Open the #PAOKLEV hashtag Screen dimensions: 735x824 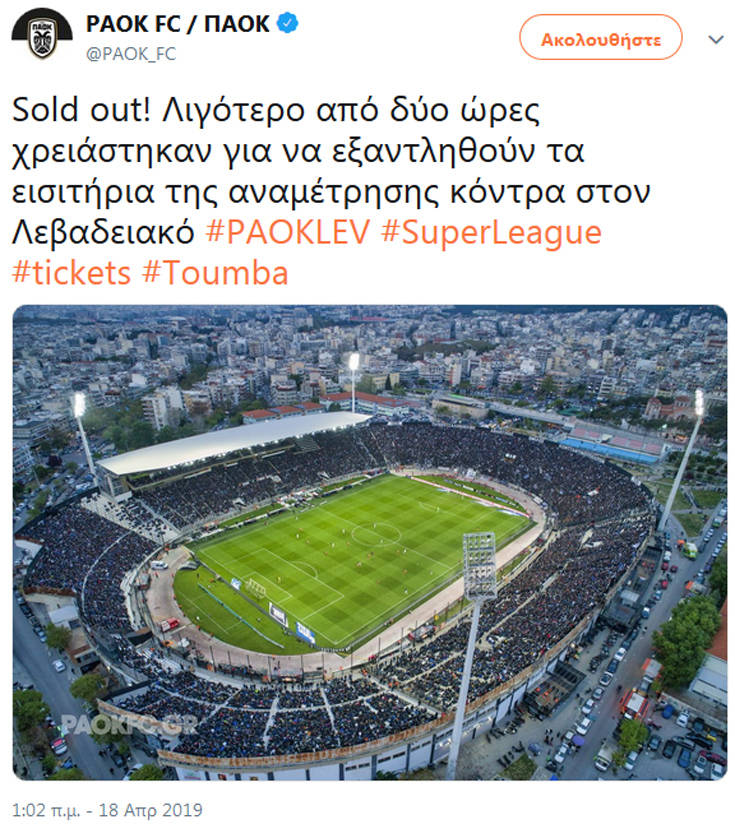coord(289,233)
